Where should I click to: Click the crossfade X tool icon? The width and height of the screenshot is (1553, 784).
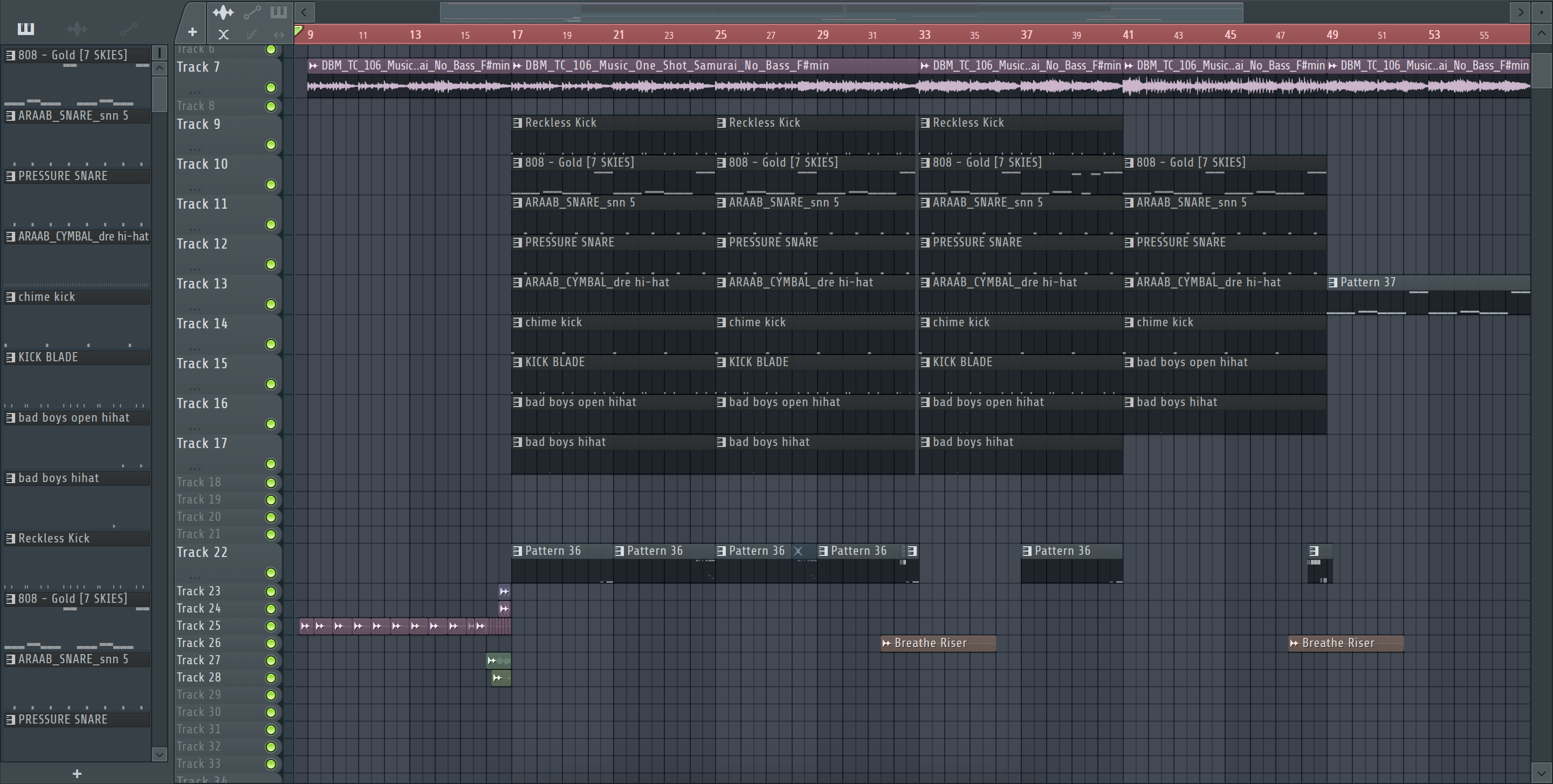point(223,35)
